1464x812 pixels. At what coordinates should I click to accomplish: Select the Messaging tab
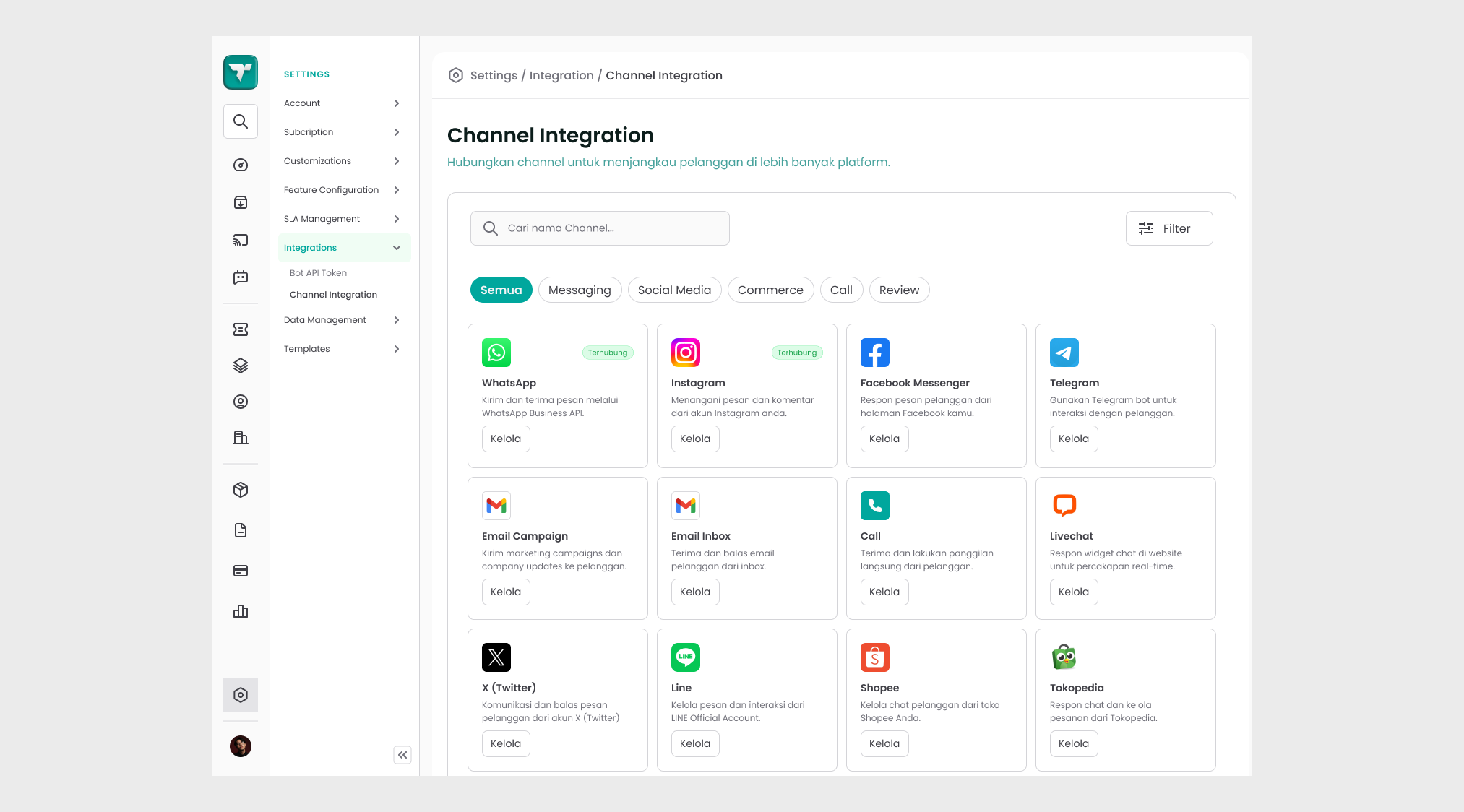click(x=580, y=290)
